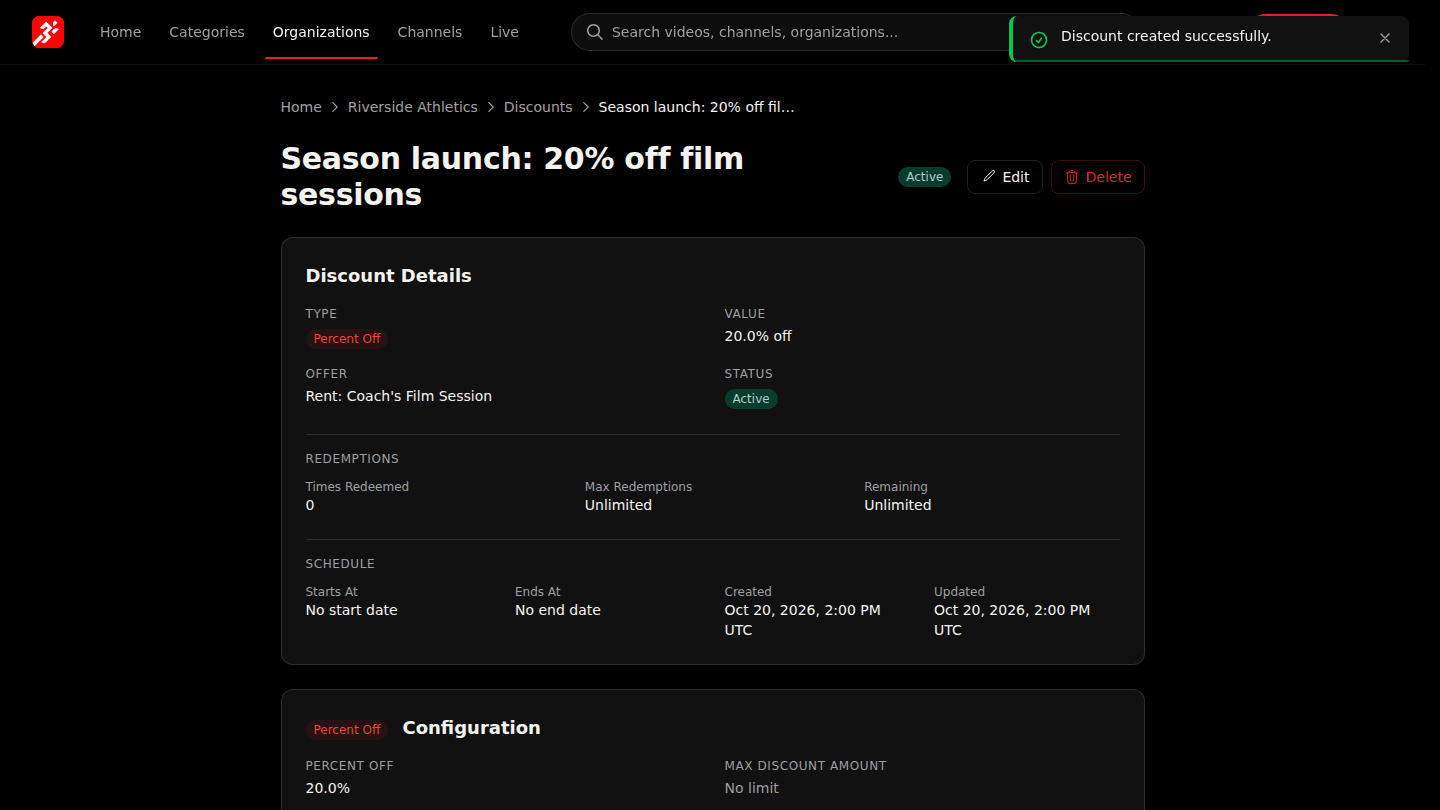Go back to Discounts breadcrumb
This screenshot has width=1440, height=810.
[x=538, y=107]
